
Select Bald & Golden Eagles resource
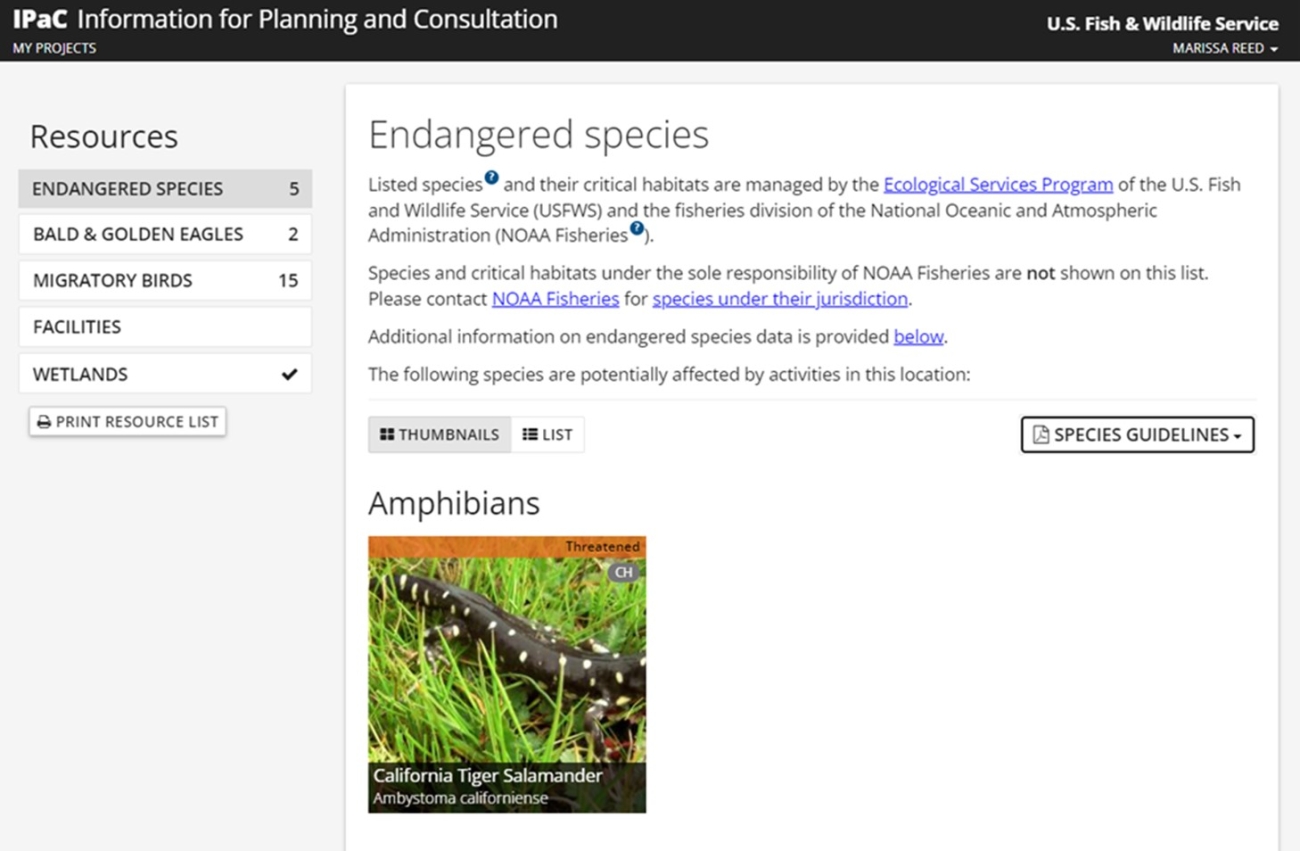click(165, 234)
